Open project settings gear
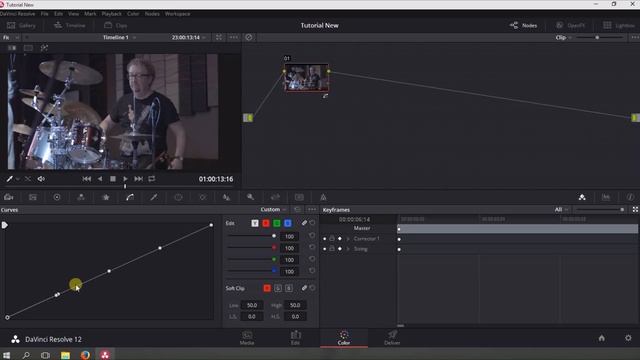640x360 pixels. tap(628, 338)
